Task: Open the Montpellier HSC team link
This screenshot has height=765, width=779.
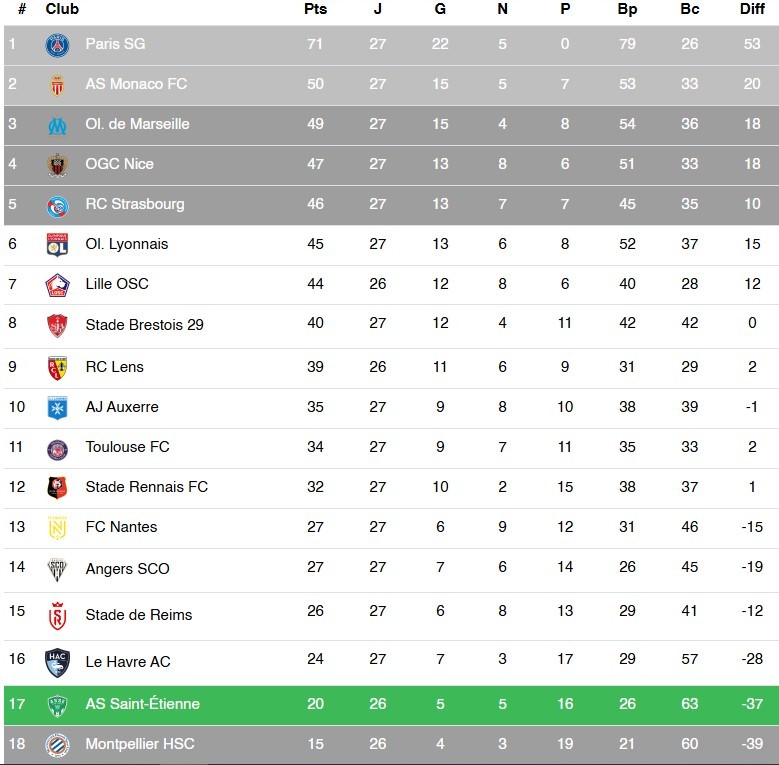Action: pyautogui.click(x=141, y=745)
